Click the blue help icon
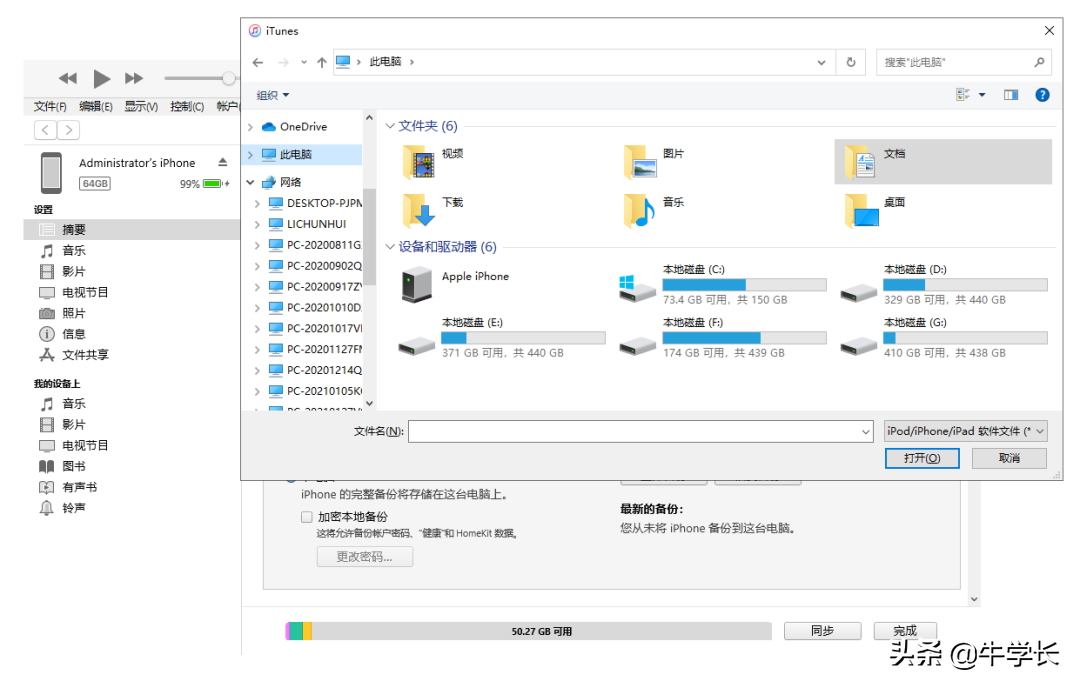 (1042, 95)
